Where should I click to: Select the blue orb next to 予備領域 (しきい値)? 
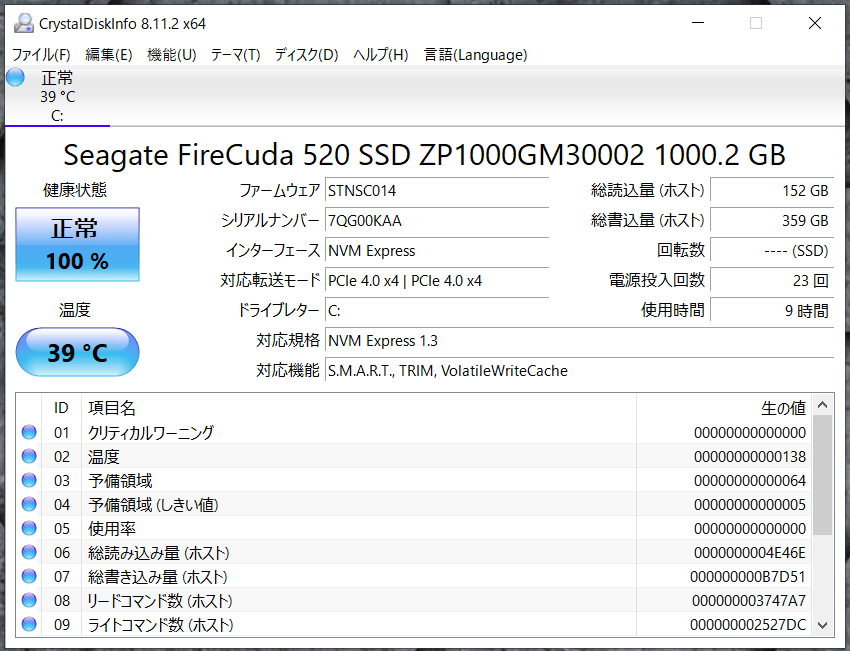29,505
